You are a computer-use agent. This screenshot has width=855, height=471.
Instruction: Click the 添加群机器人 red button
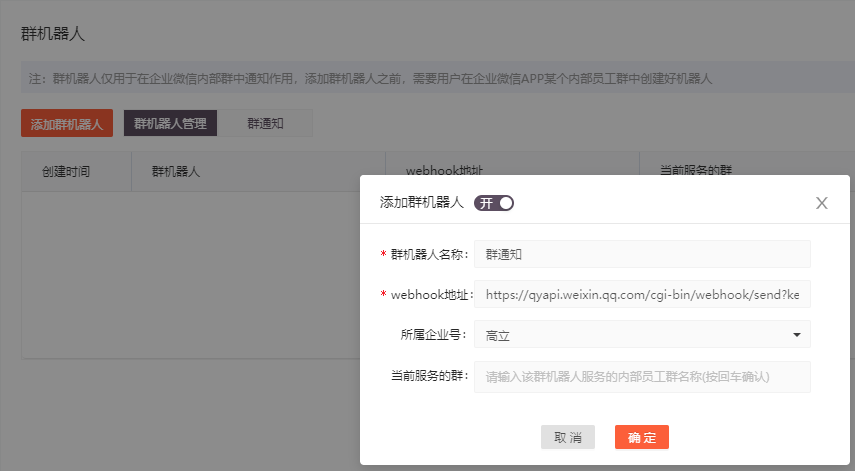click(x=67, y=123)
